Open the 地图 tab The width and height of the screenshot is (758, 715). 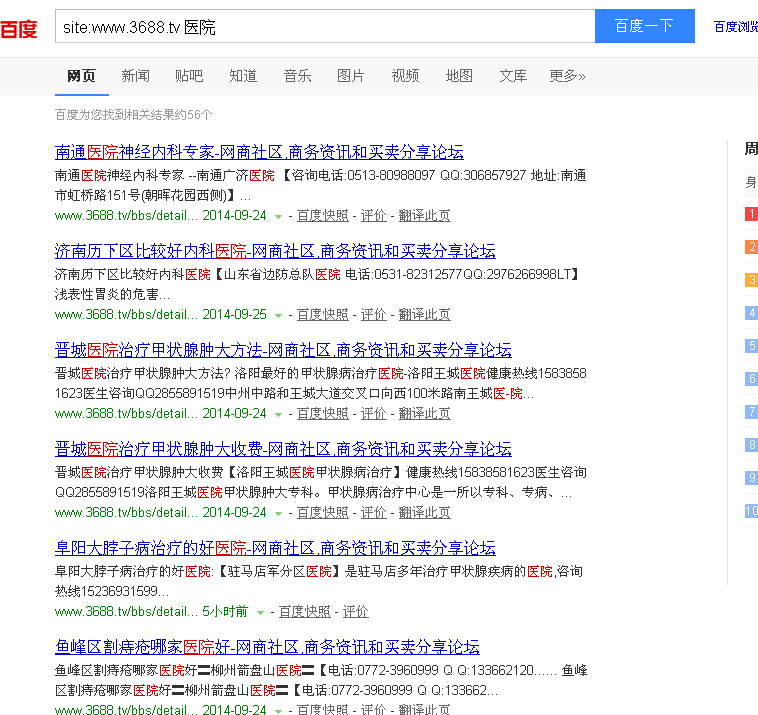(x=459, y=76)
